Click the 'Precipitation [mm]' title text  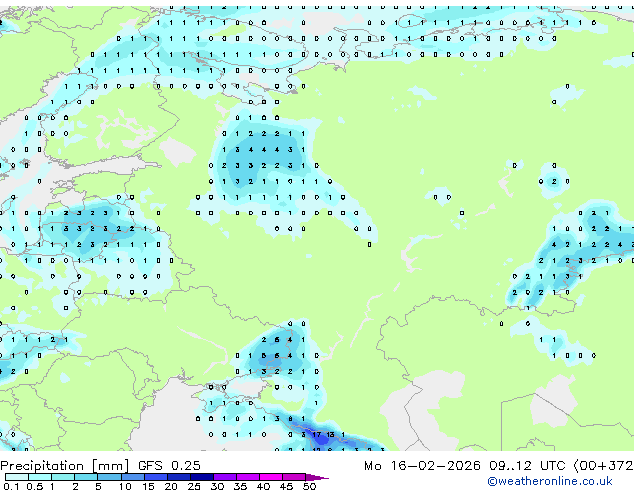point(64,466)
